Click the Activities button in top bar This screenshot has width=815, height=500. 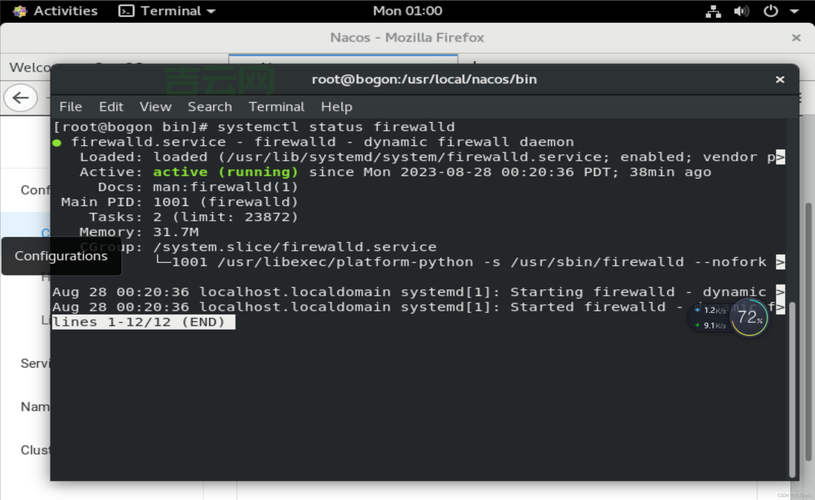[55, 11]
